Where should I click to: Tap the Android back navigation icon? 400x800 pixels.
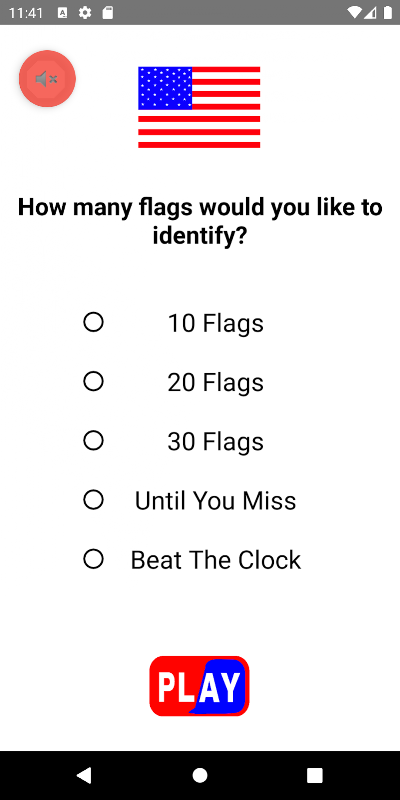[84, 776]
